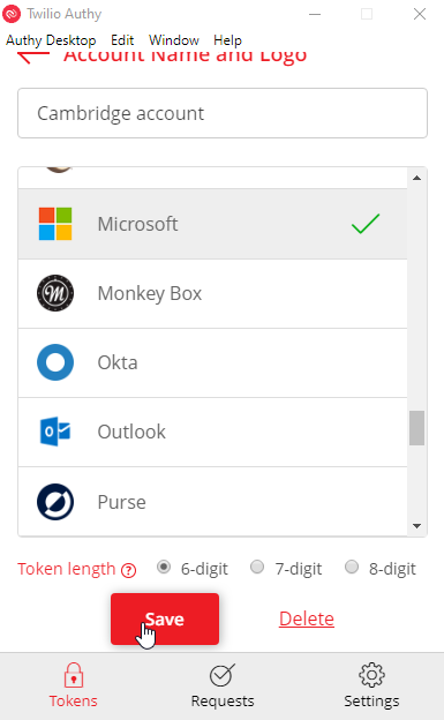Viewport: 444px width, 720px height.
Task: Open the Settings gear tab
Action: (371, 685)
